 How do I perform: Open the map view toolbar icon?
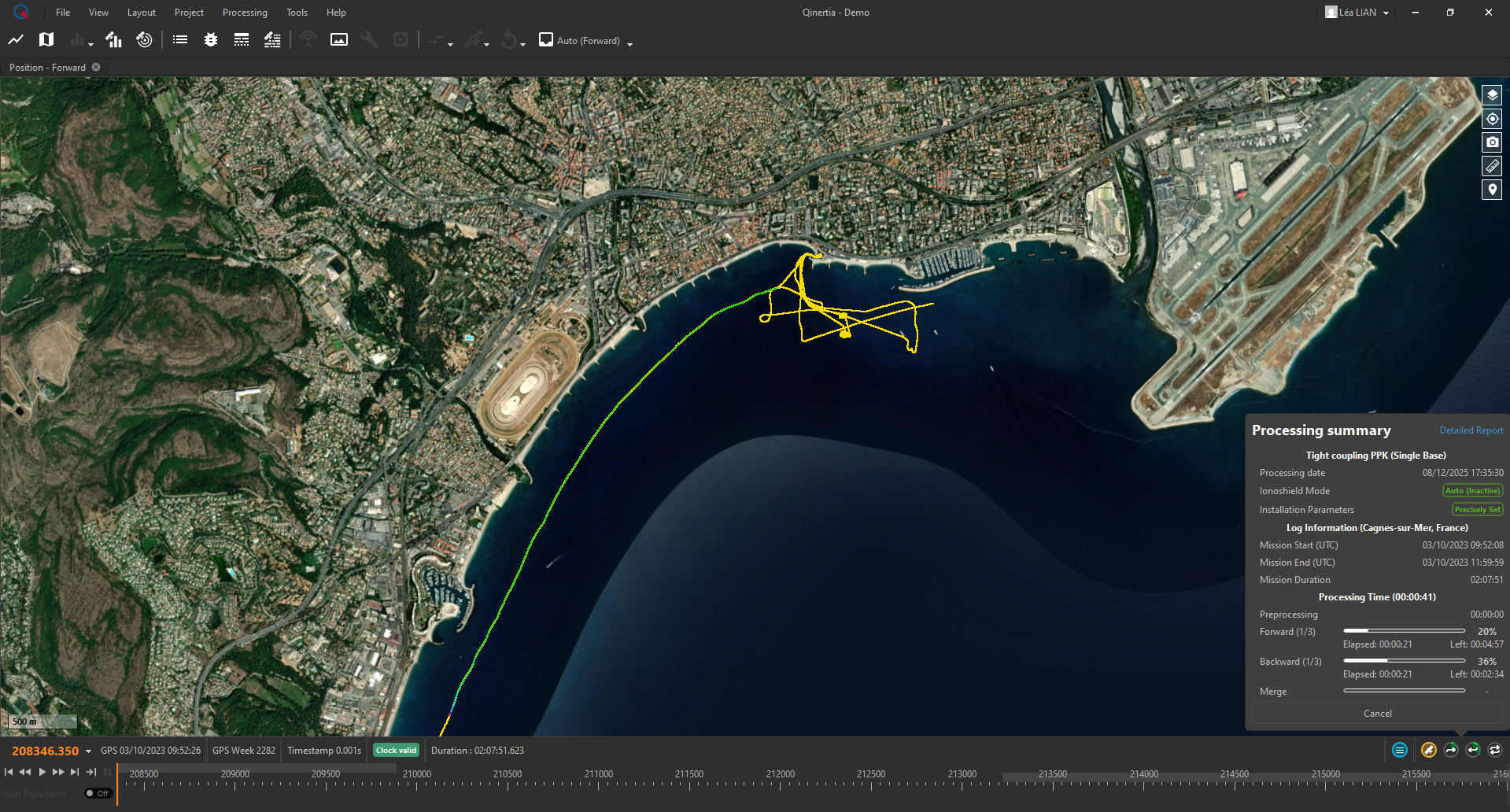point(46,39)
